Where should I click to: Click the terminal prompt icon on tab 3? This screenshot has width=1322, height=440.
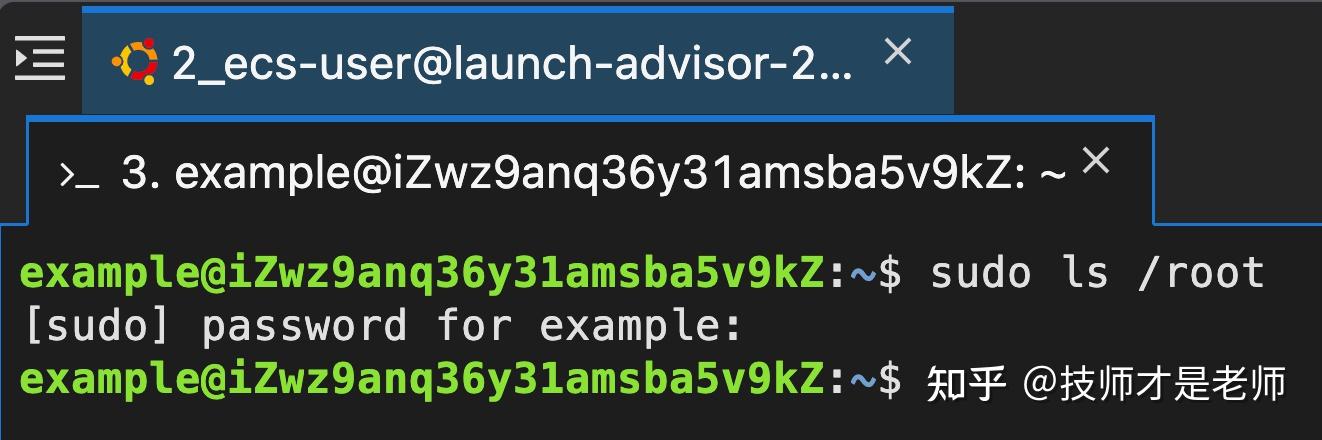click(79, 174)
